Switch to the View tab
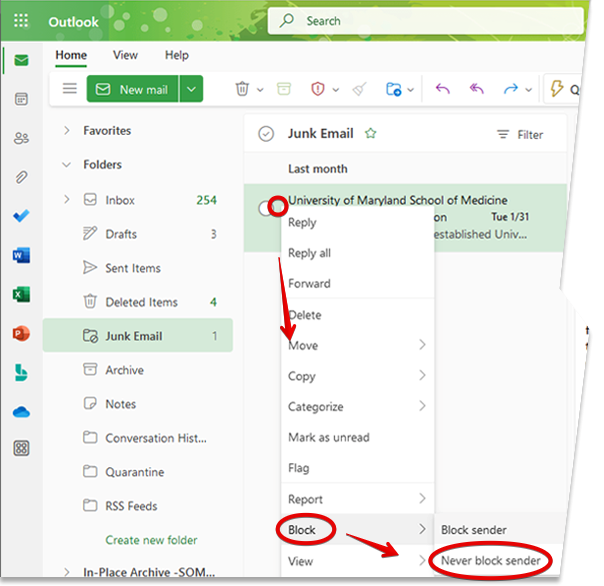The height and width of the screenshot is (586, 604). coord(125,55)
